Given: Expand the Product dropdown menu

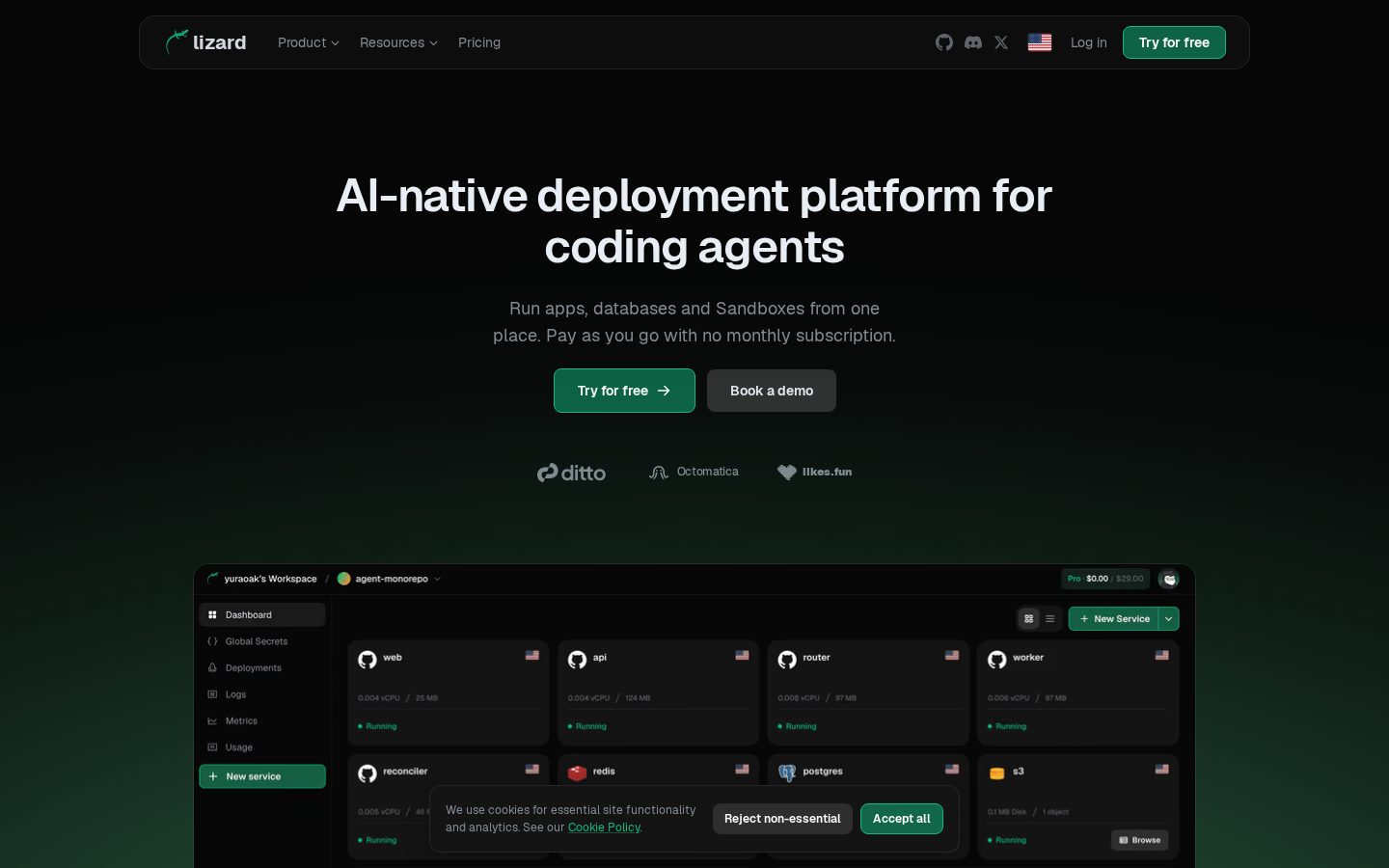Looking at the screenshot, I should click(309, 42).
